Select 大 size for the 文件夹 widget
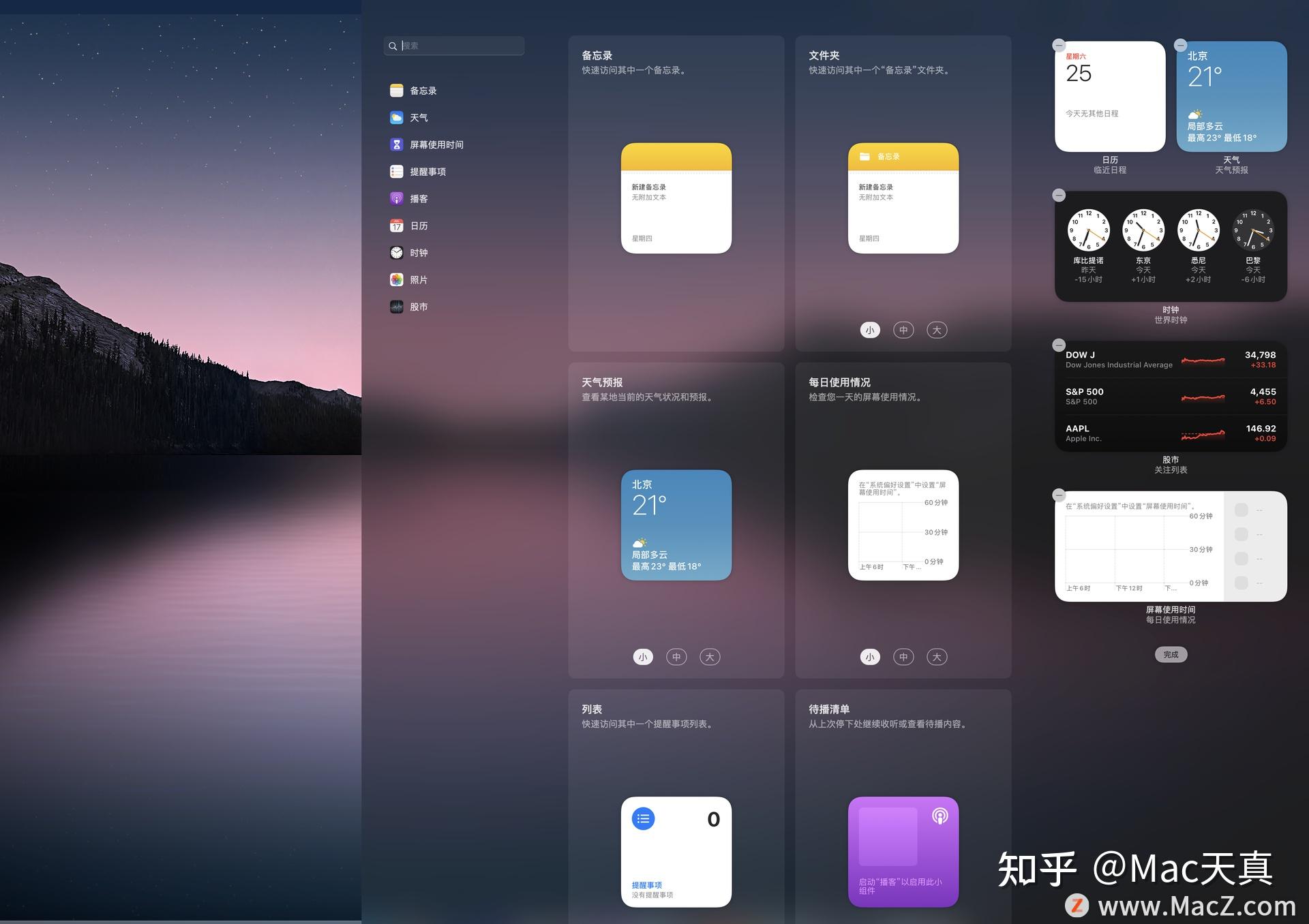 point(937,330)
